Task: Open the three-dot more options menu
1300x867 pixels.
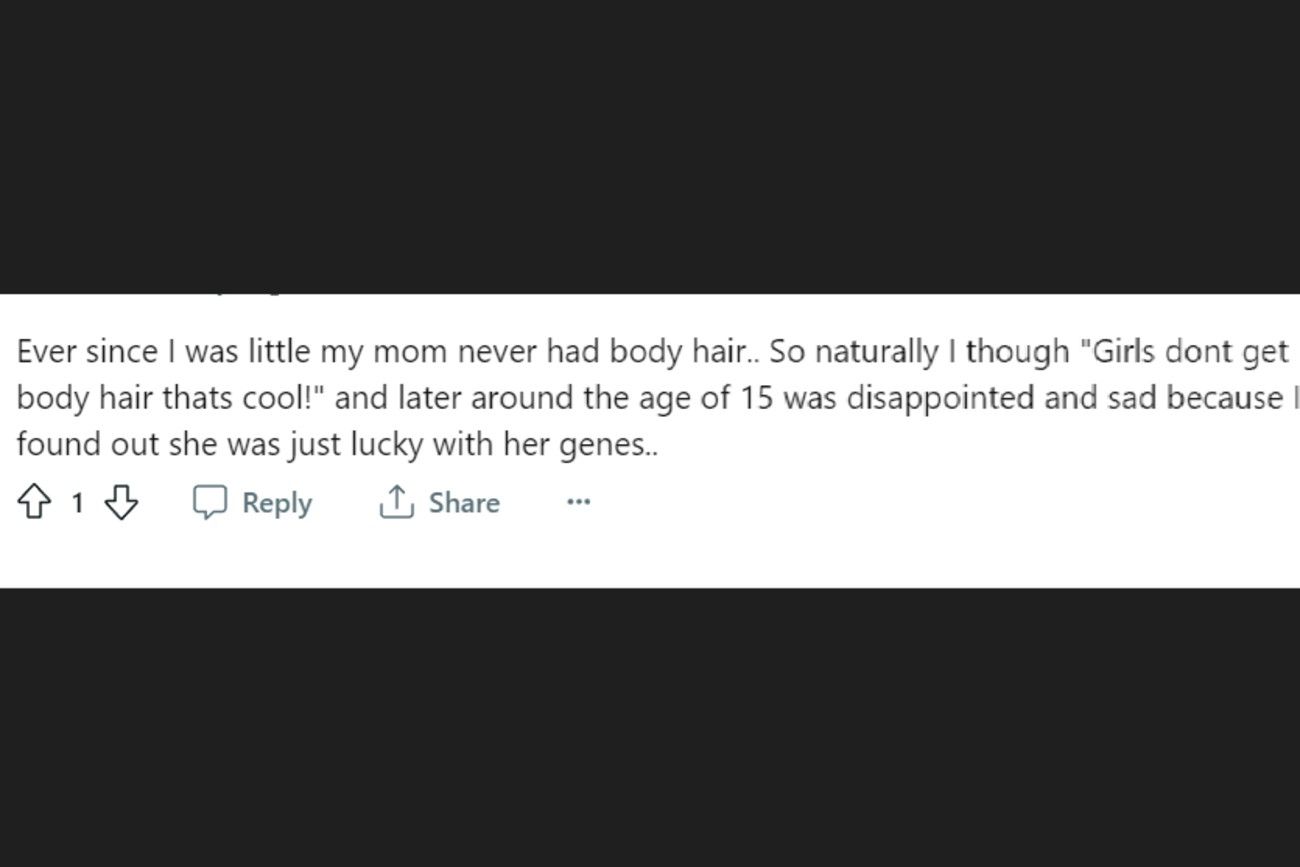Action: [x=579, y=502]
